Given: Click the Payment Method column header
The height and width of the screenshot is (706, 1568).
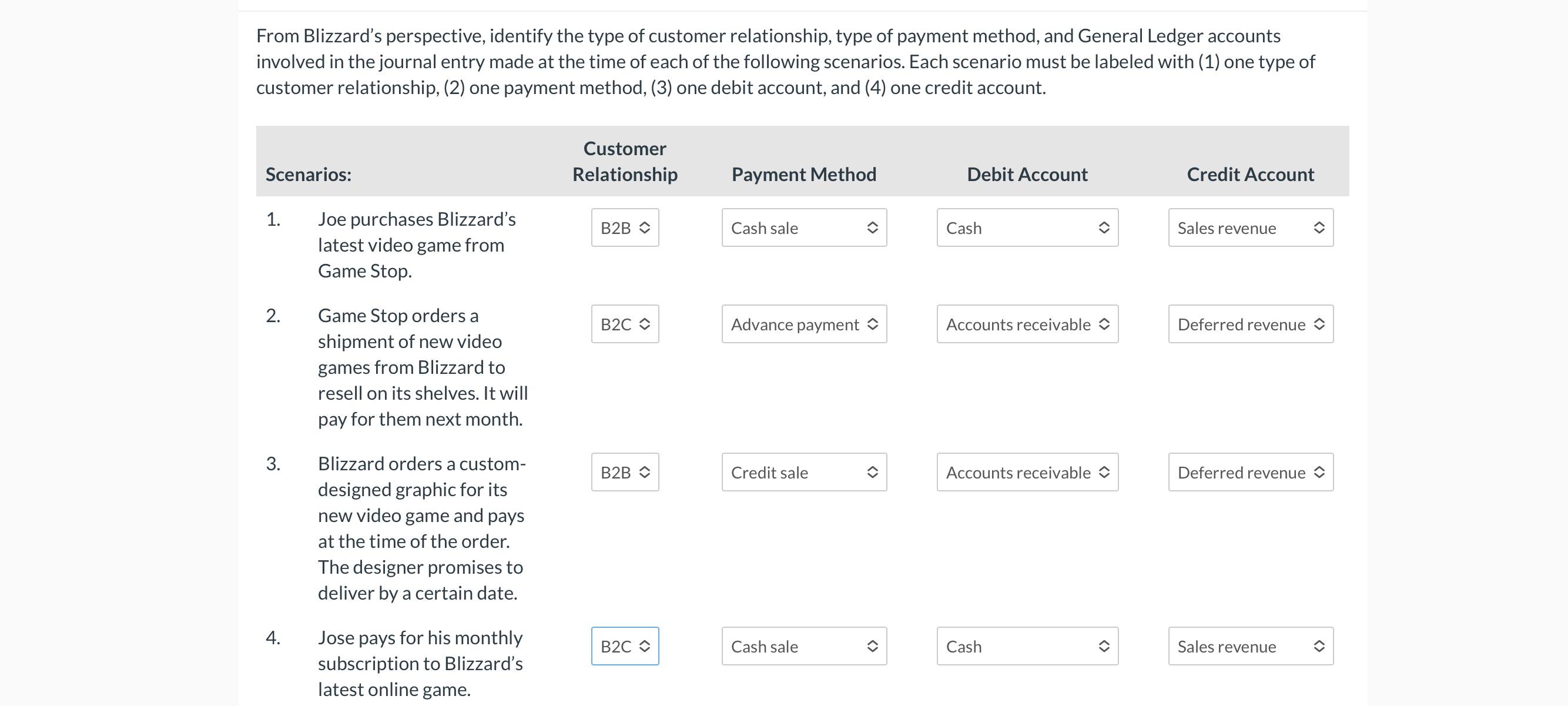Looking at the screenshot, I should pos(803,175).
